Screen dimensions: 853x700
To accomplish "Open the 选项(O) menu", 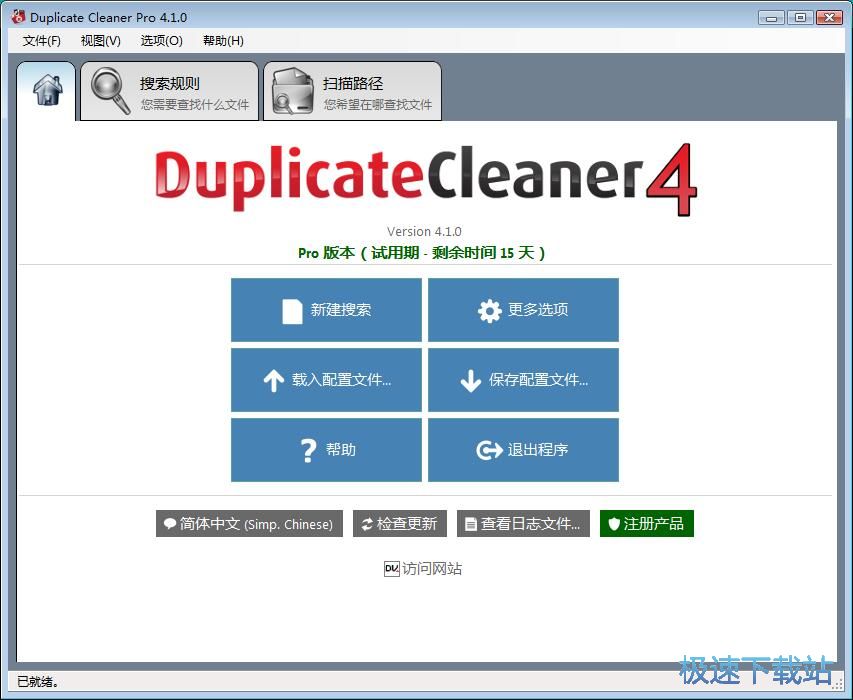I will tap(162, 41).
